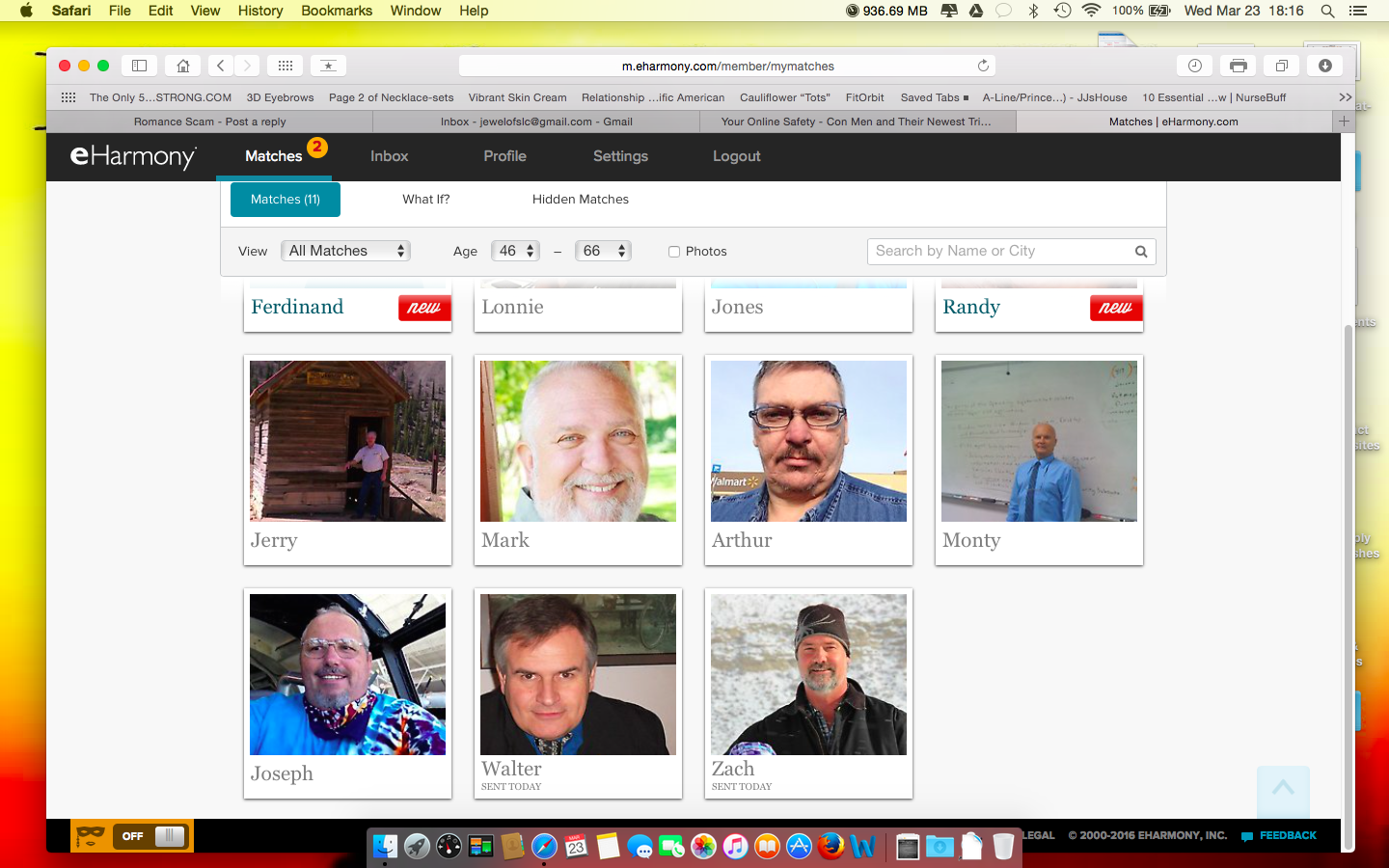The width and height of the screenshot is (1389, 868).
Task: Select the Matches (11) button
Action: coord(286,200)
